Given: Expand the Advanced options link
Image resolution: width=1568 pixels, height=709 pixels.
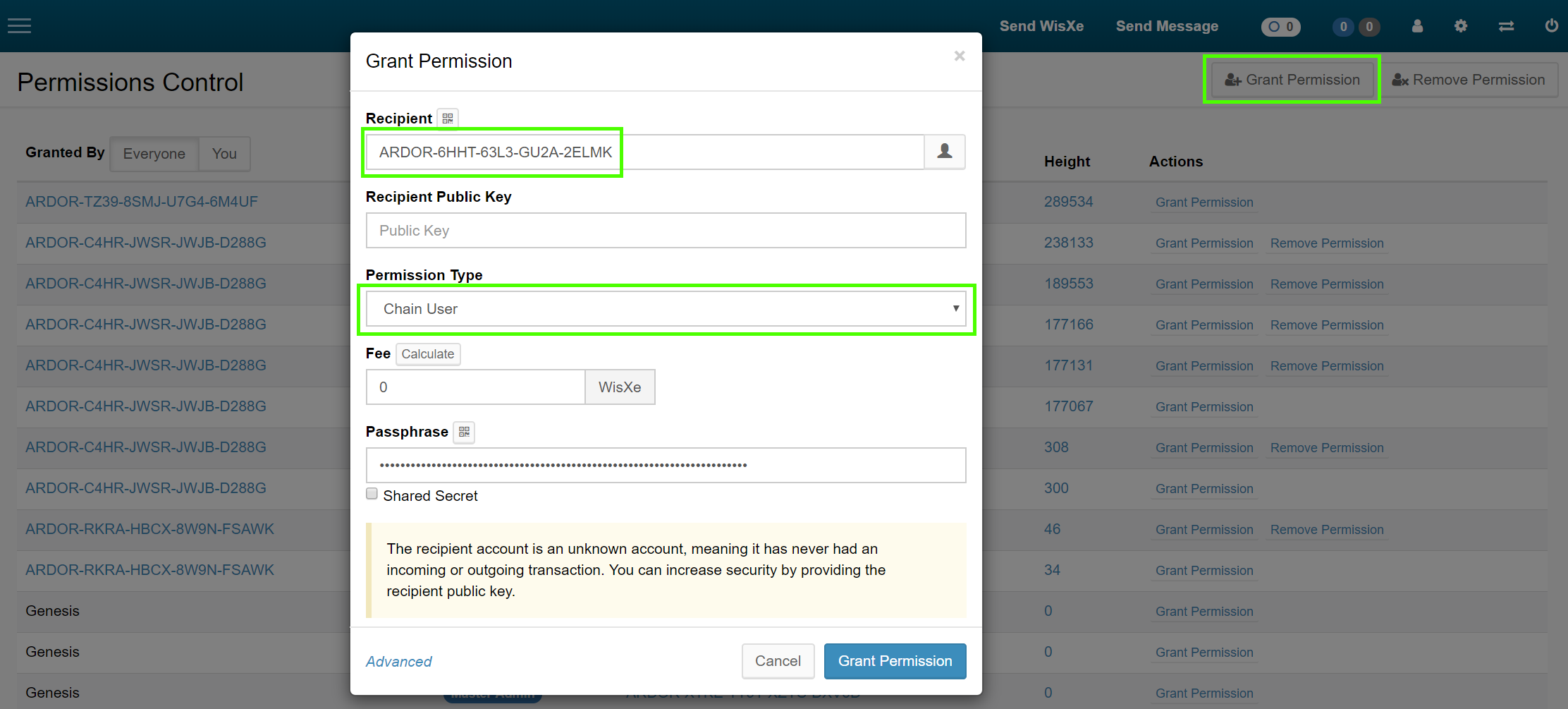Looking at the screenshot, I should pos(398,662).
